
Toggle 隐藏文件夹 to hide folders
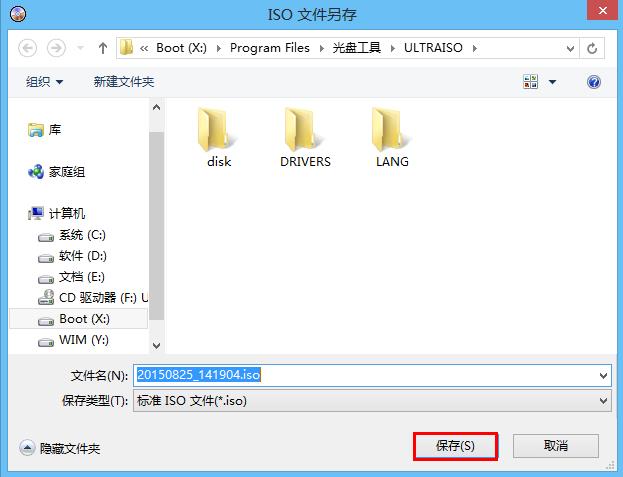pos(60,448)
